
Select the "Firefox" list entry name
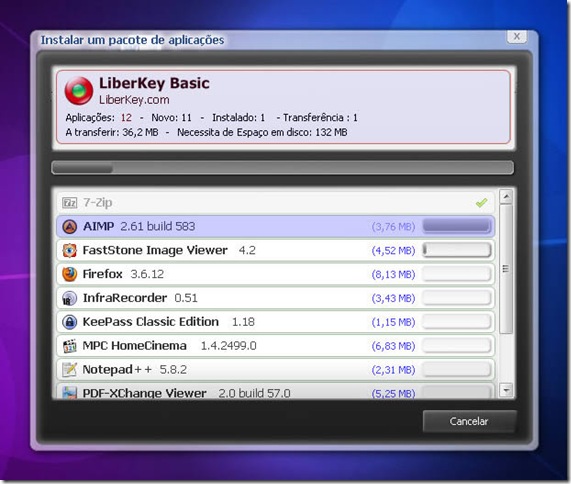tap(102, 274)
